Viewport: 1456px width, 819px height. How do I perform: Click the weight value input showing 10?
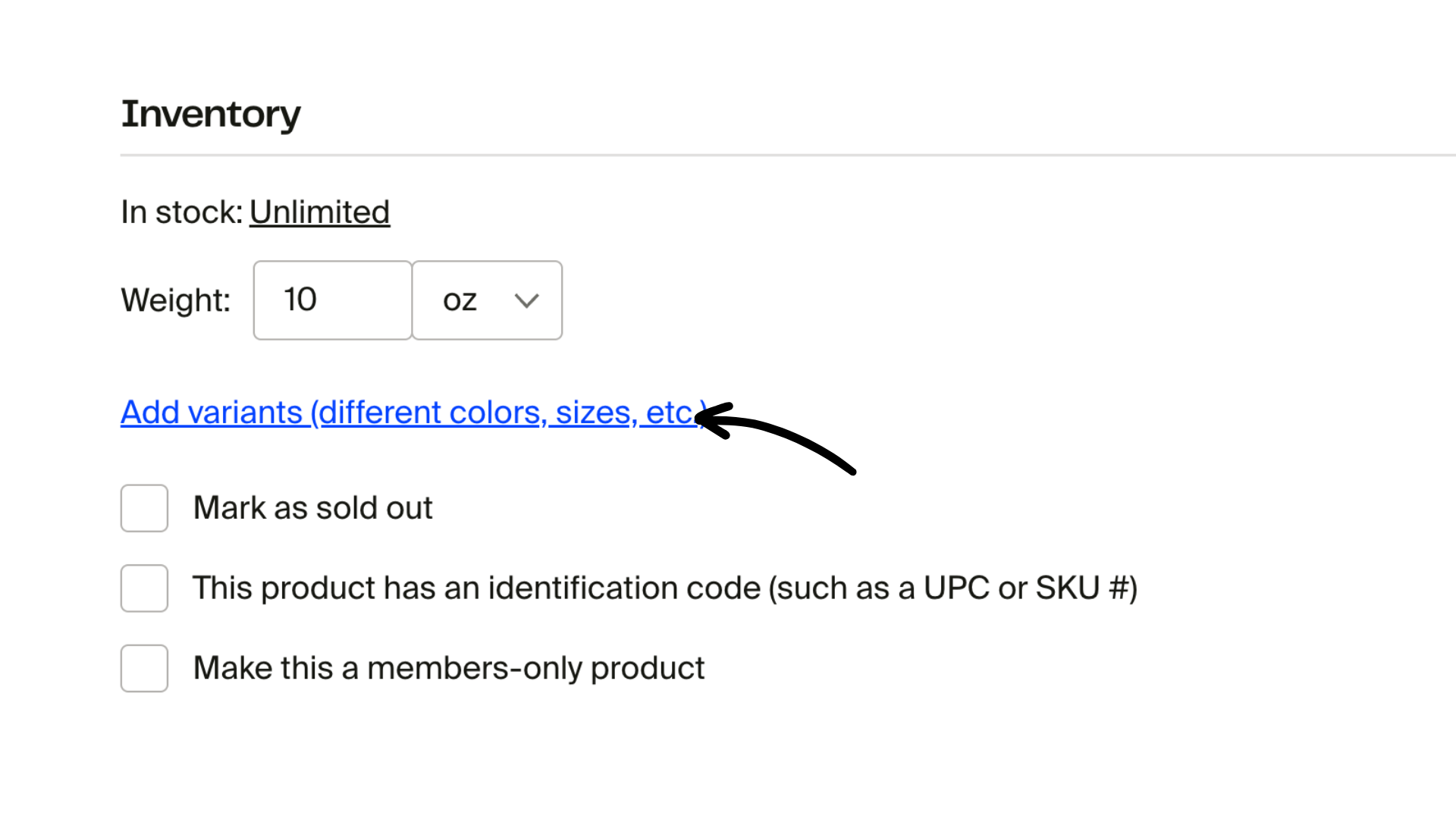pos(331,300)
